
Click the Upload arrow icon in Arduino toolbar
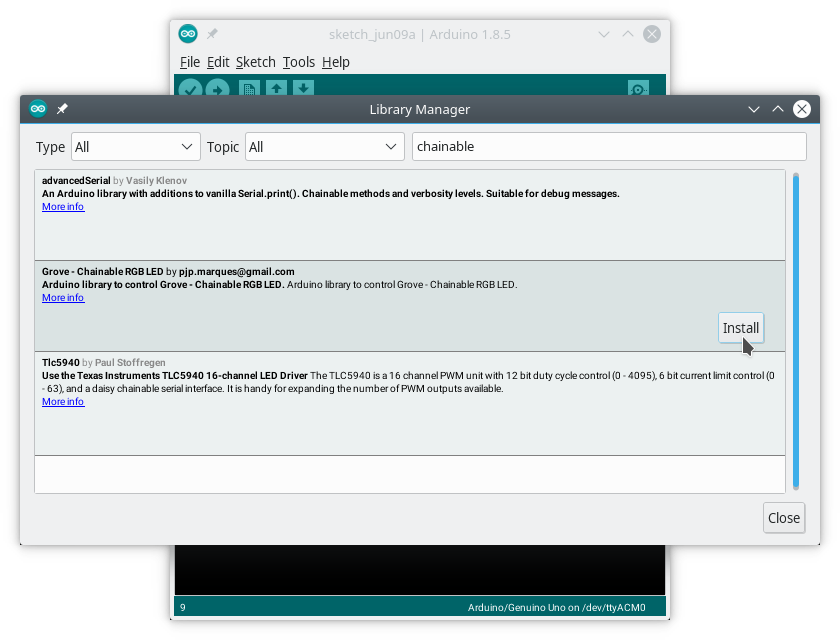[218, 88]
